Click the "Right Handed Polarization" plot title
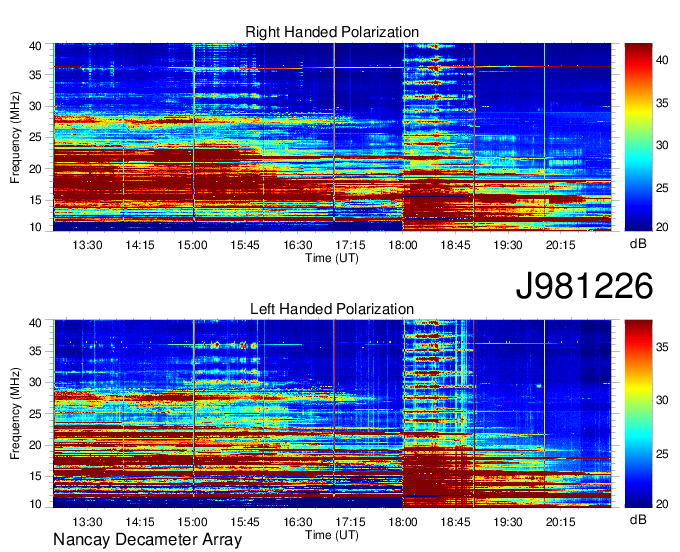The image size is (680, 552). [332, 32]
